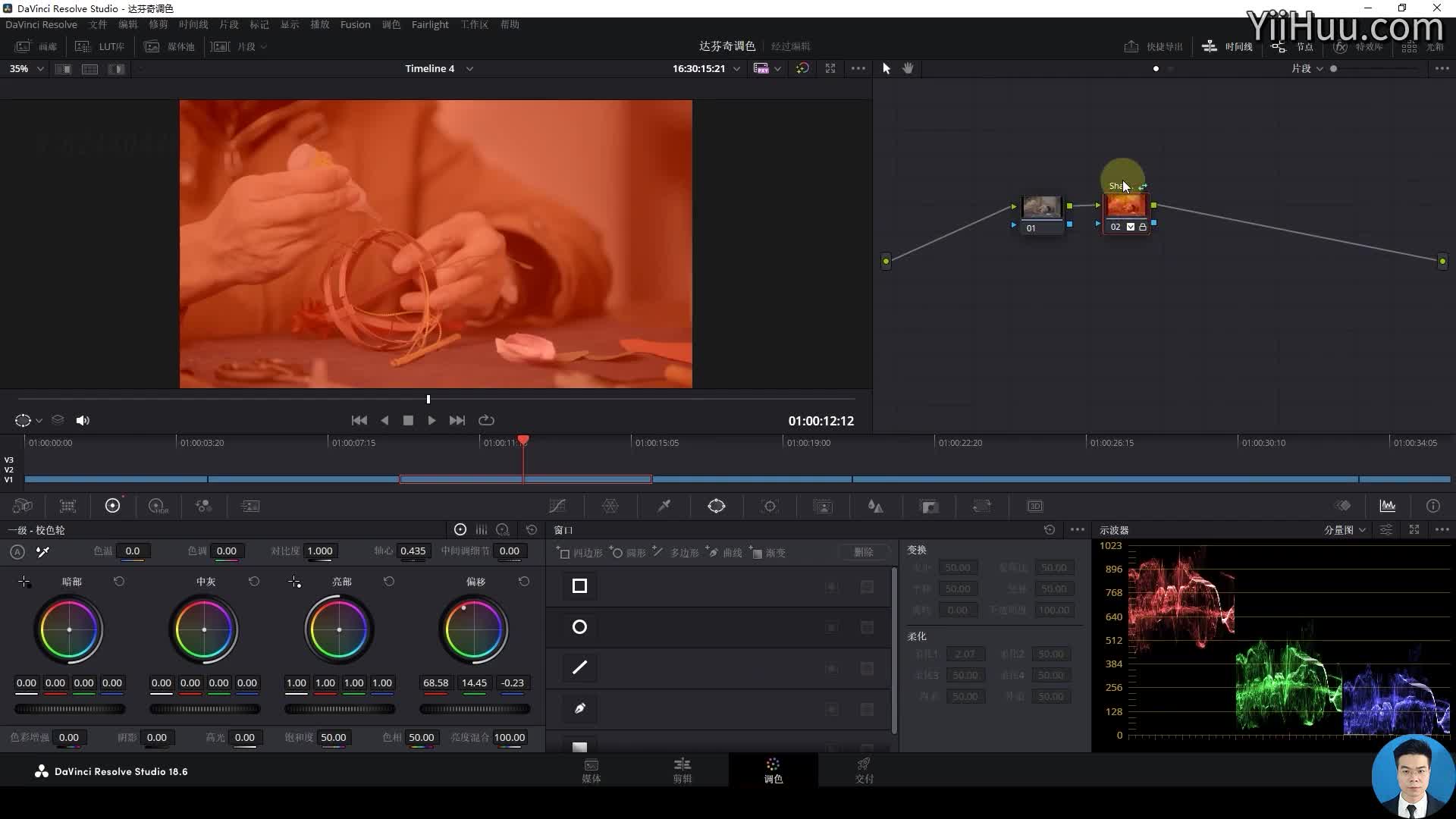
Task: Open the Parade scope type dropdown
Action: [1345, 530]
